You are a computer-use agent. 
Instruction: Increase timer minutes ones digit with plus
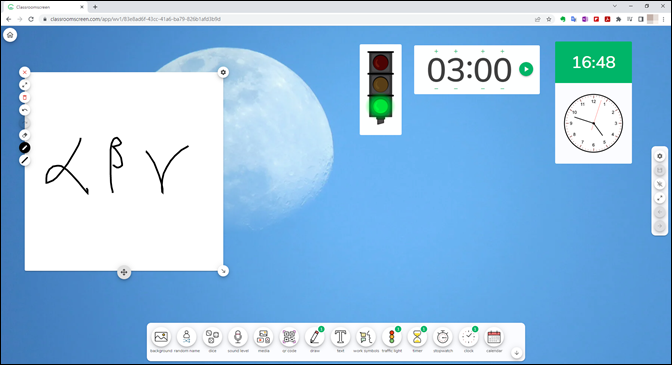pyautogui.click(x=456, y=51)
